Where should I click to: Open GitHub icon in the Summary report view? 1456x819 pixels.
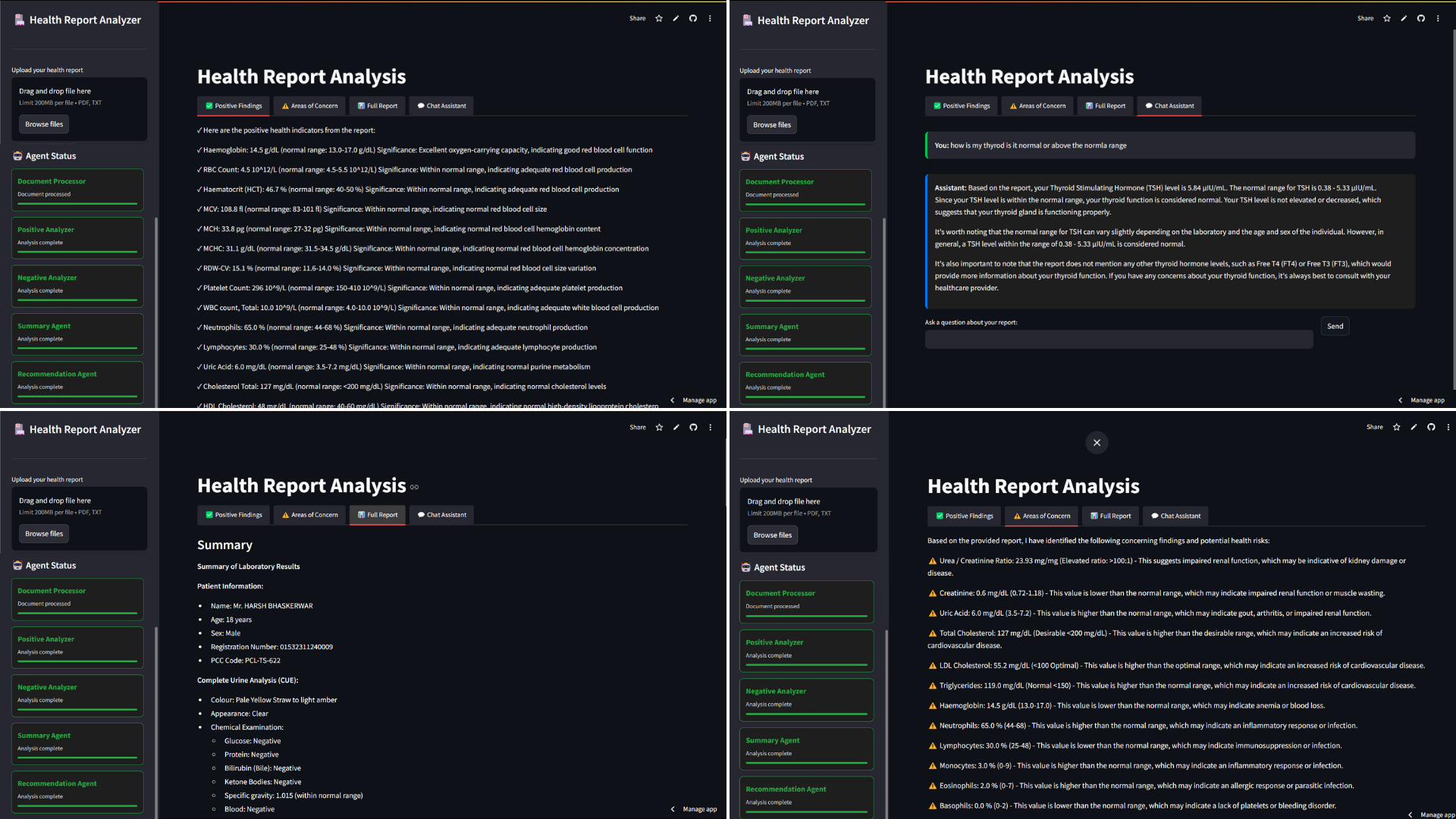(693, 428)
